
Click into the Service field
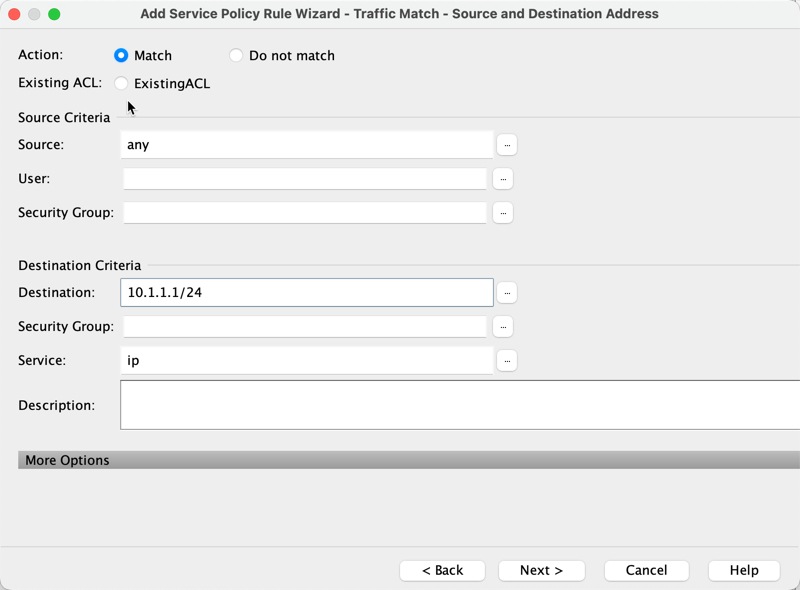(x=306, y=361)
